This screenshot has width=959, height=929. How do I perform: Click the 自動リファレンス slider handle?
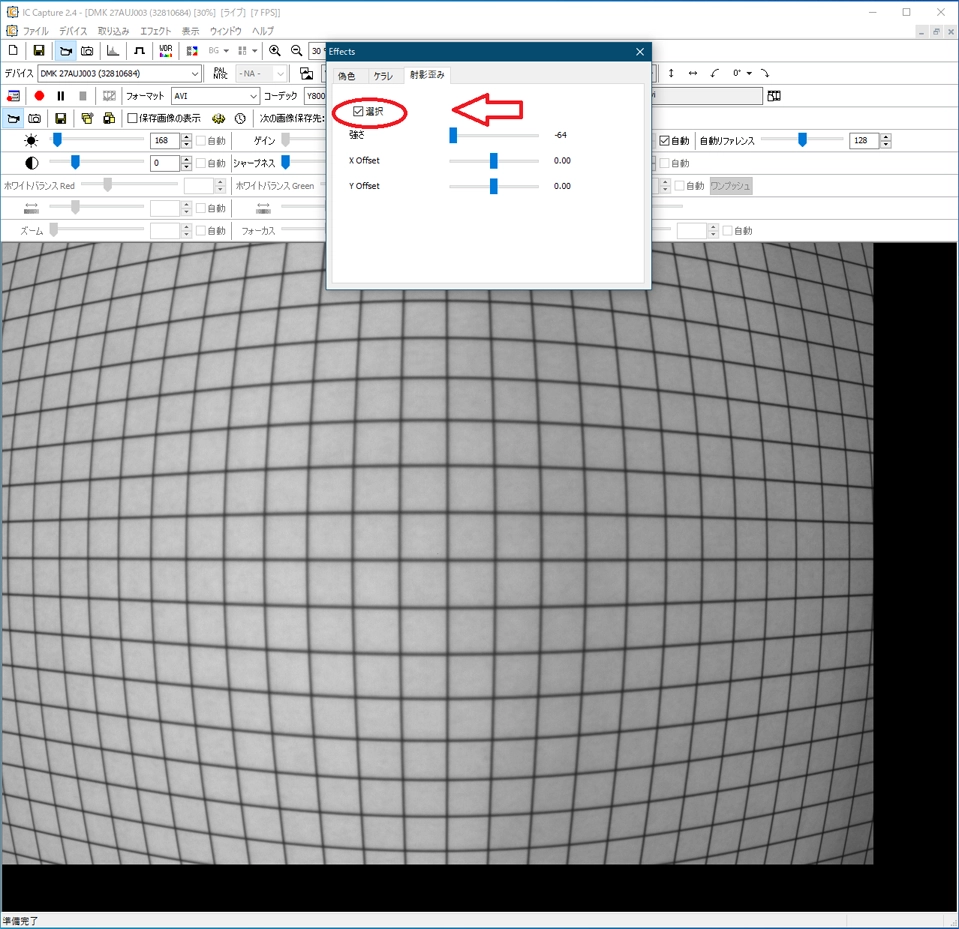click(x=802, y=140)
